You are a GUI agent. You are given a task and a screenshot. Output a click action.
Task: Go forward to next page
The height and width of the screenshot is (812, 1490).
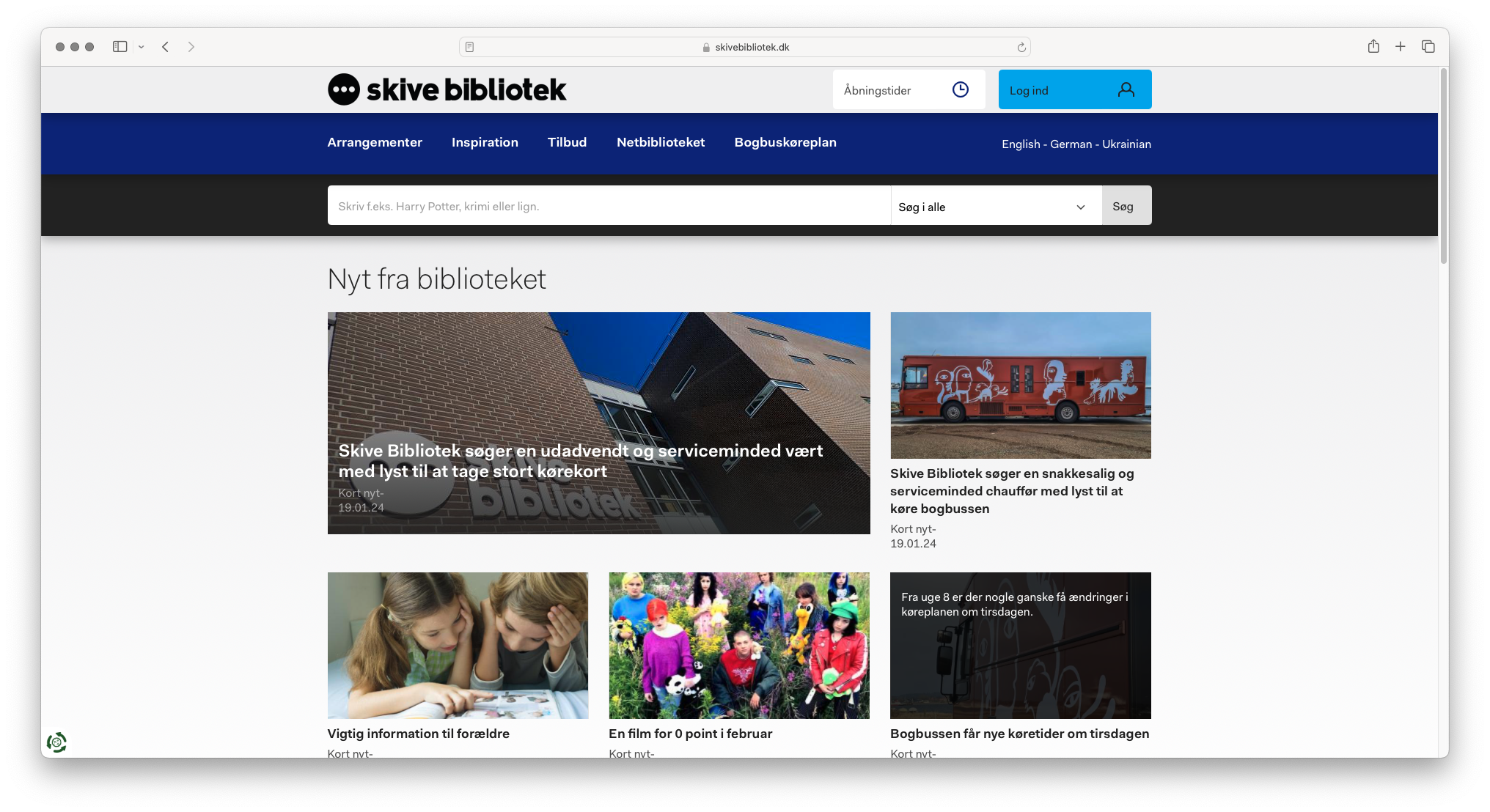(191, 47)
